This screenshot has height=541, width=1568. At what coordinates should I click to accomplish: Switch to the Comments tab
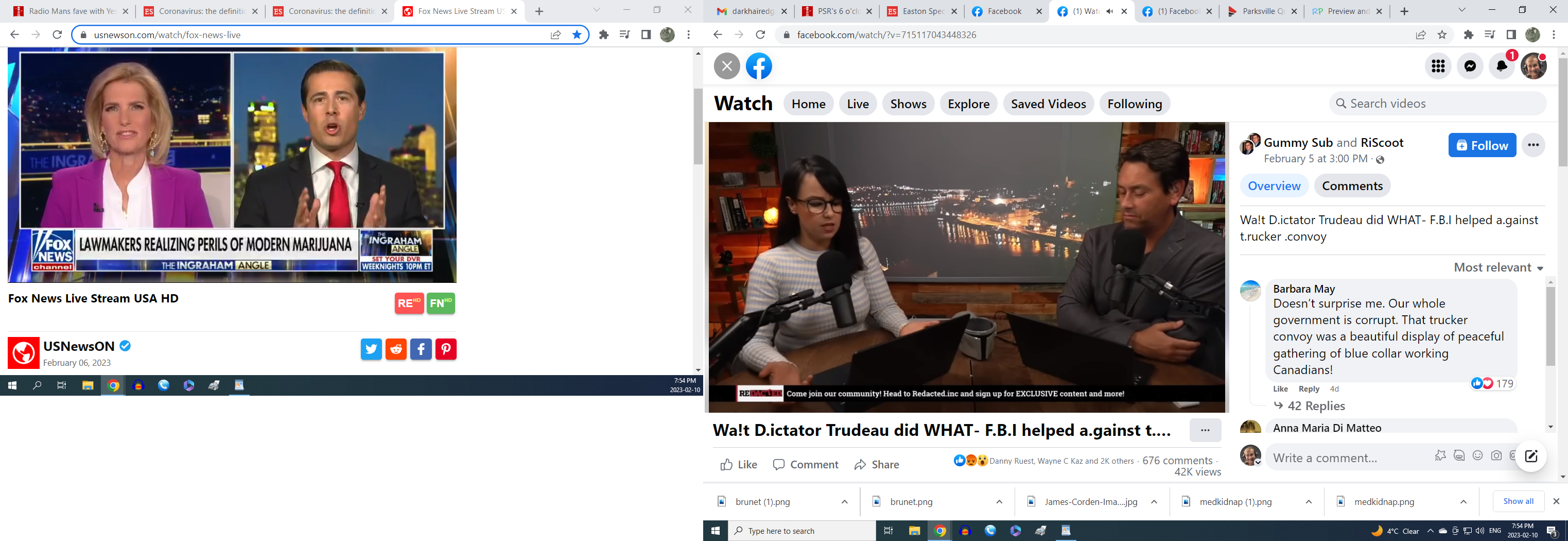(1352, 186)
